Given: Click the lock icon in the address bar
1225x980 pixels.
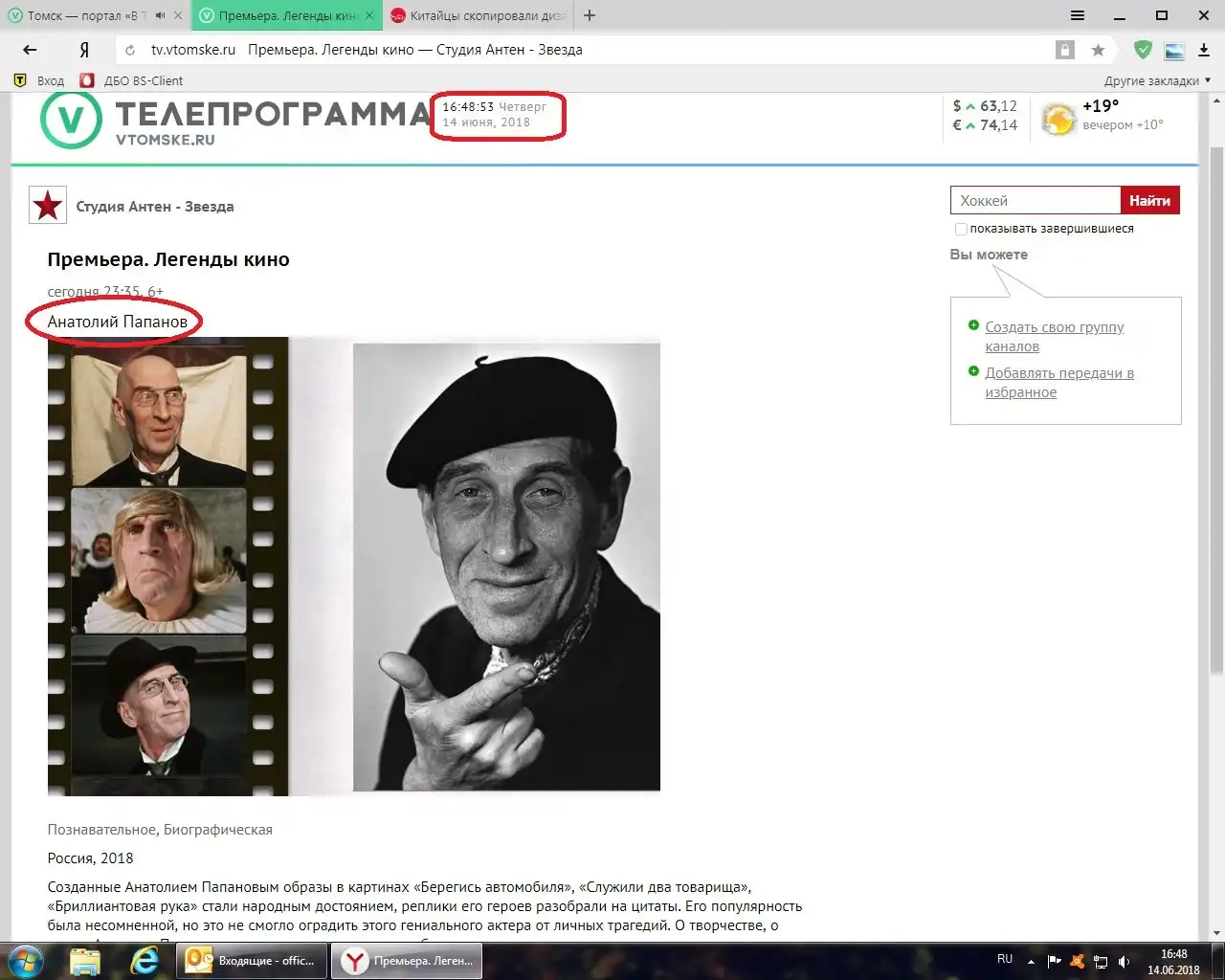Looking at the screenshot, I should [1064, 50].
